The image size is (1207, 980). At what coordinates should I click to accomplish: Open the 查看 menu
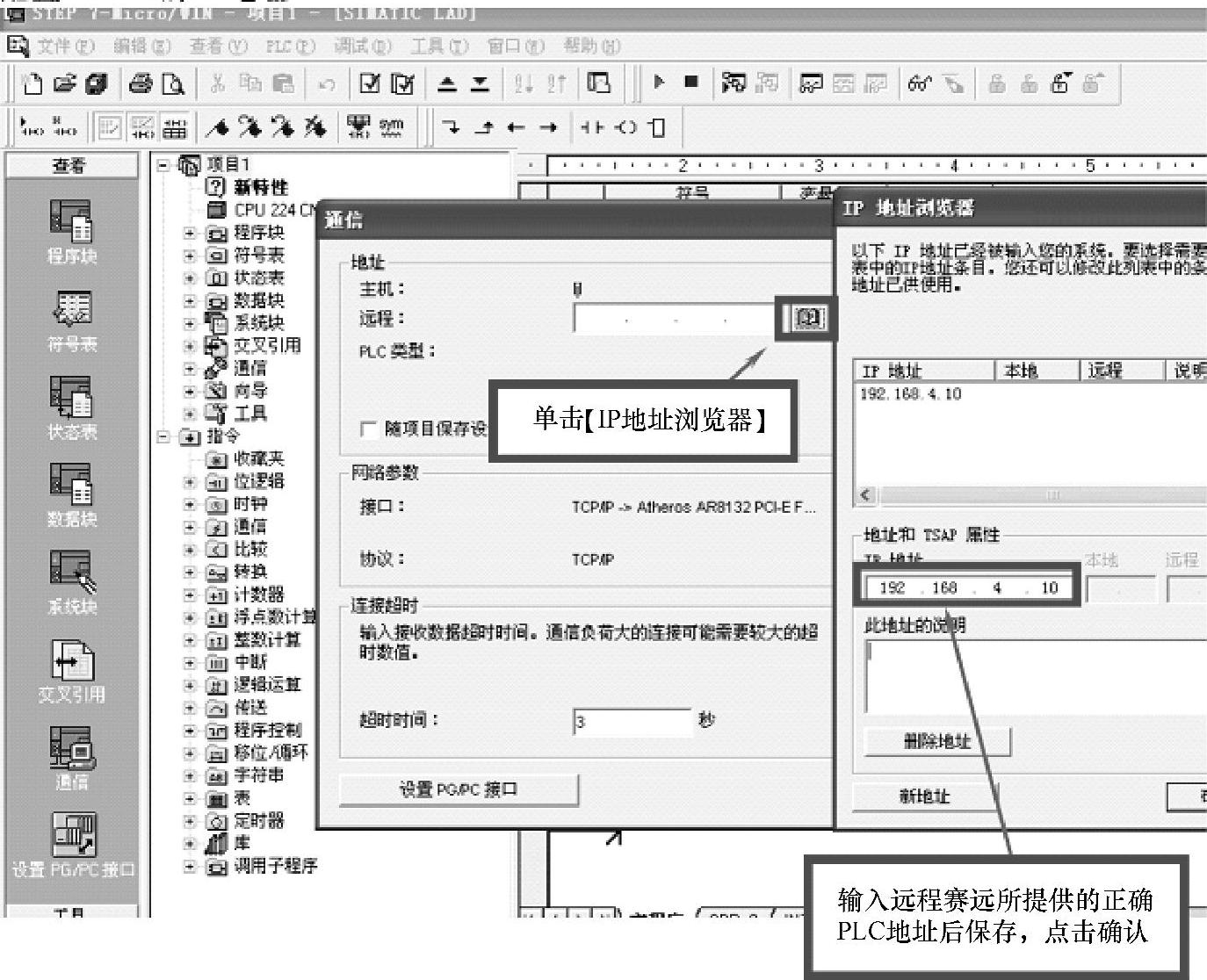(x=219, y=46)
